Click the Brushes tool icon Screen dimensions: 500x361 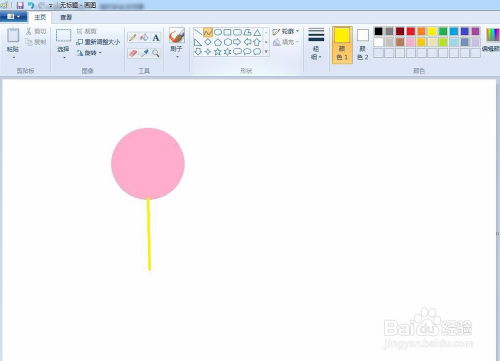coord(177,35)
